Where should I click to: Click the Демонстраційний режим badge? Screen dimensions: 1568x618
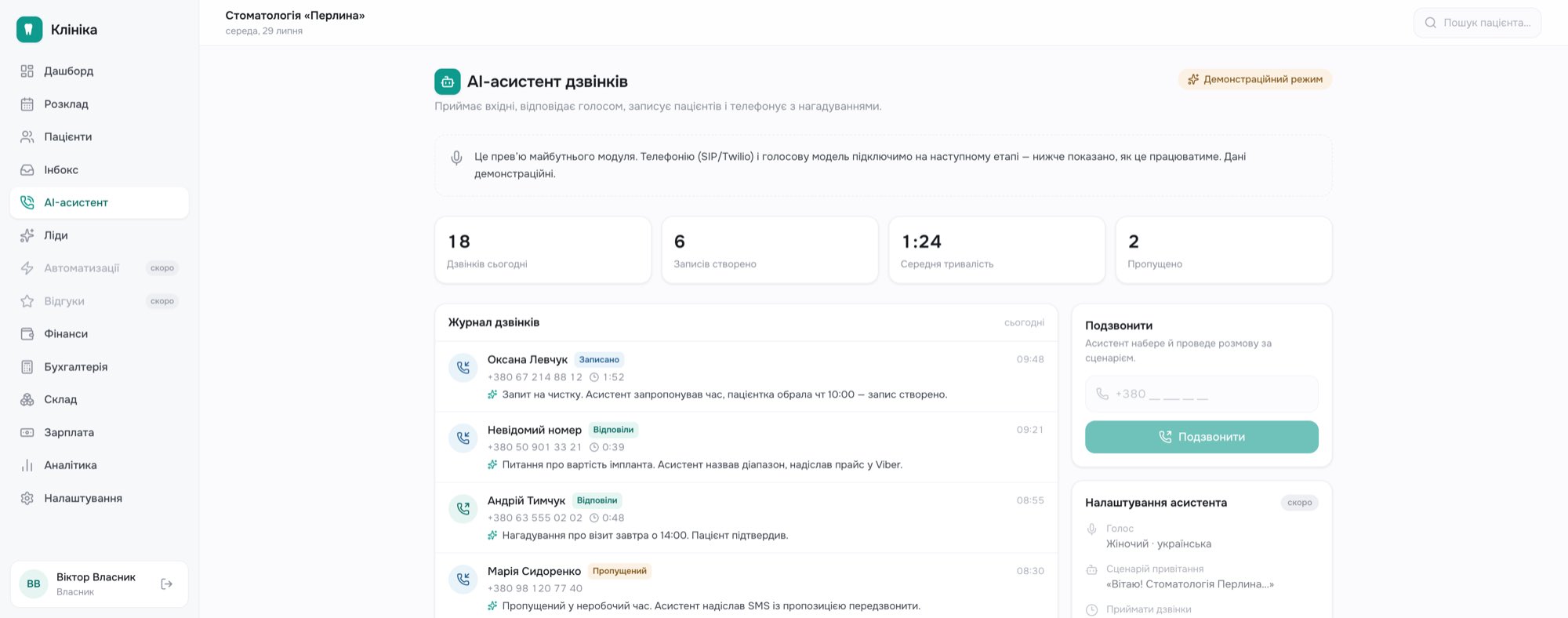tap(1254, 79)
